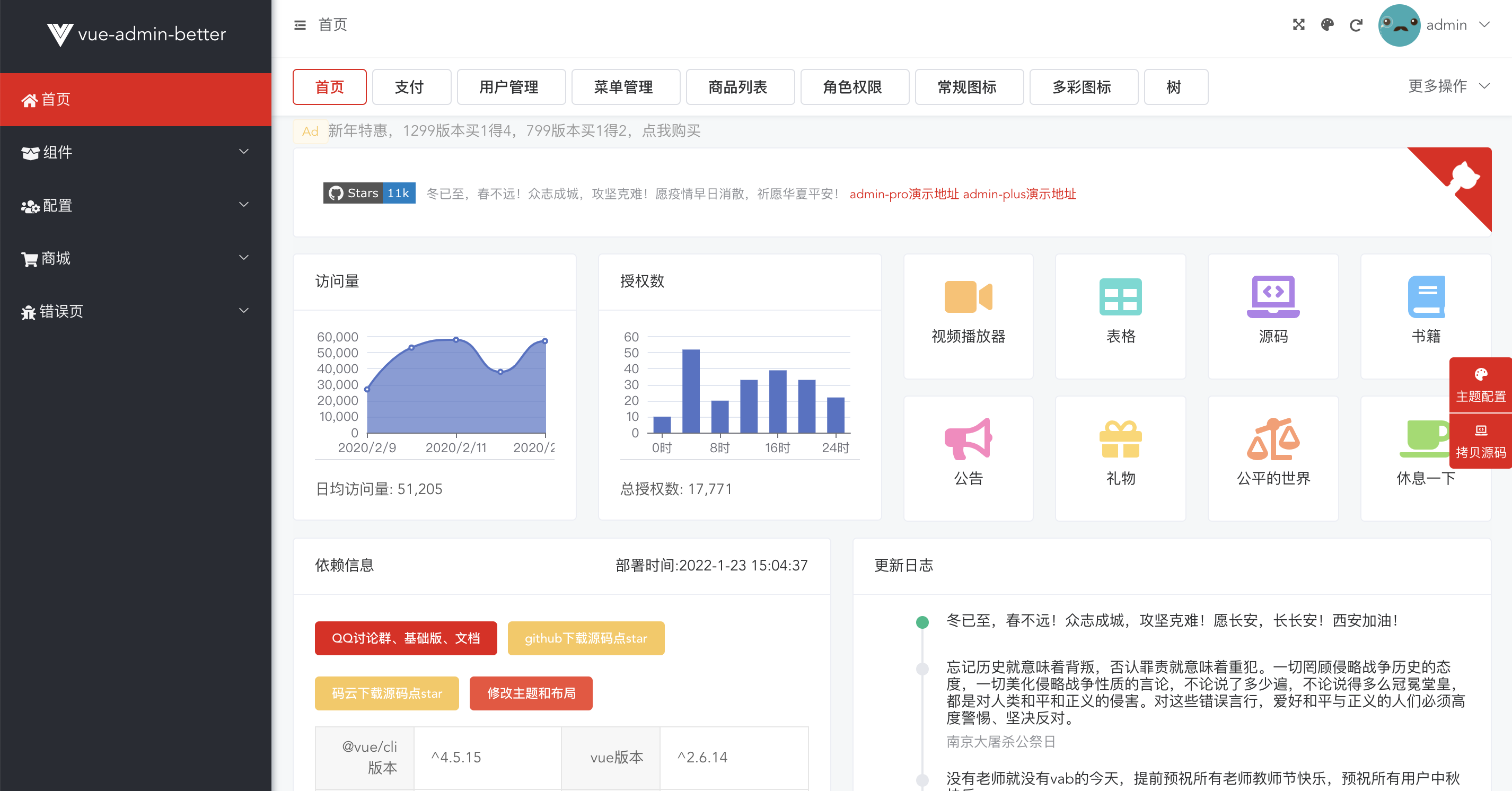Click the GitHub Stars 11k badge
Image resolution: width=1512 pixels, height=791 pixels.
click(369, 193)
